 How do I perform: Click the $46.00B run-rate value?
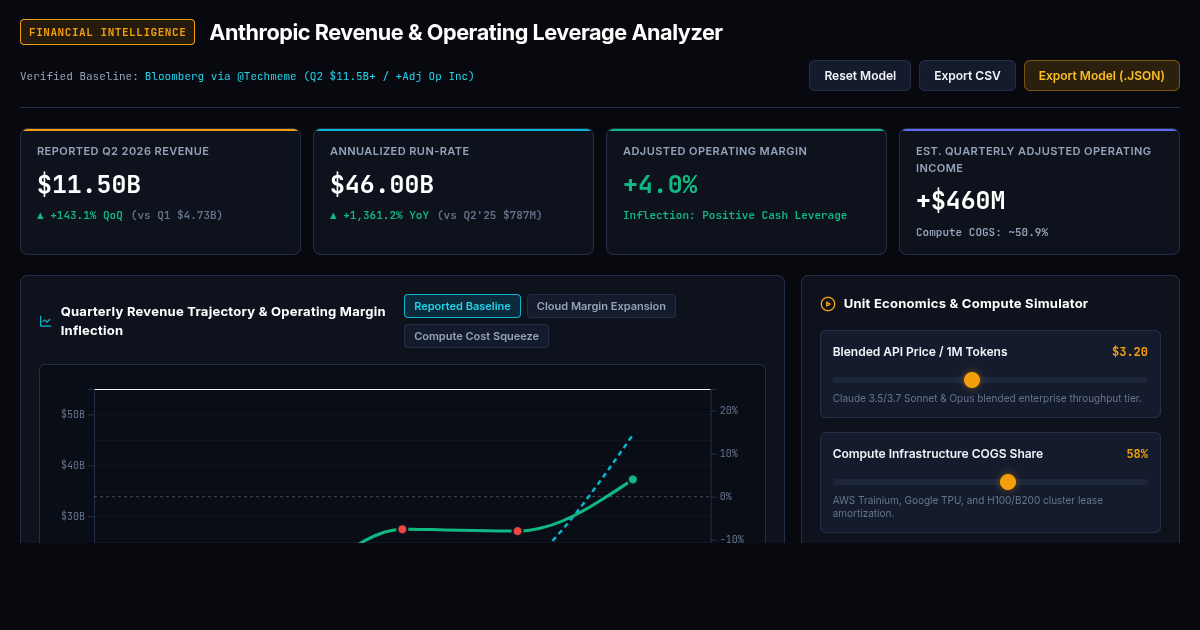click(x=382, y=185)
